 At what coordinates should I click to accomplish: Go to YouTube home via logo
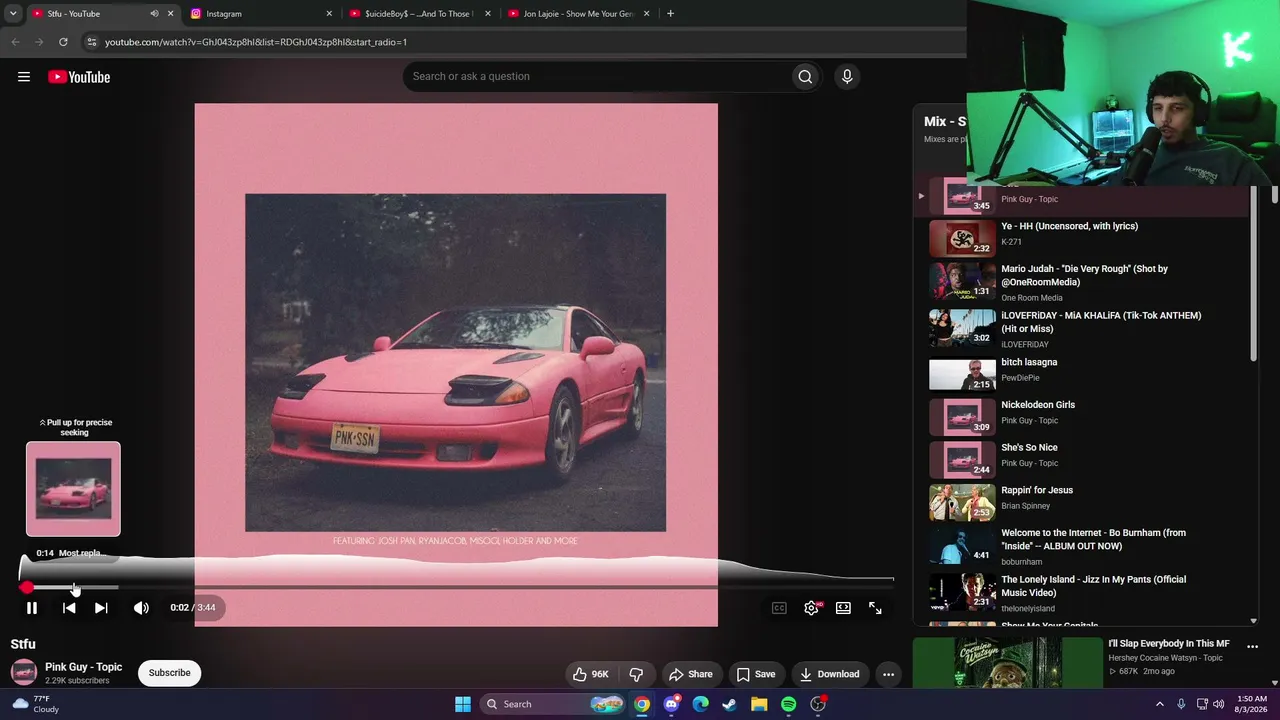click(x=79, y=77)
